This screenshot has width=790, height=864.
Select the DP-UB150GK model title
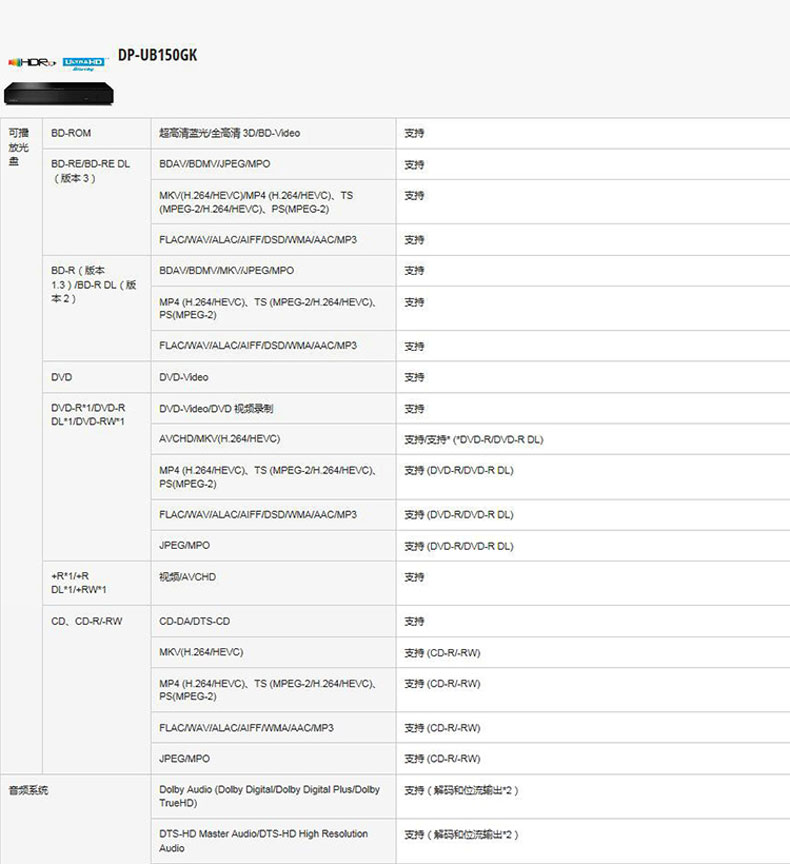click(x=157, y=55)
